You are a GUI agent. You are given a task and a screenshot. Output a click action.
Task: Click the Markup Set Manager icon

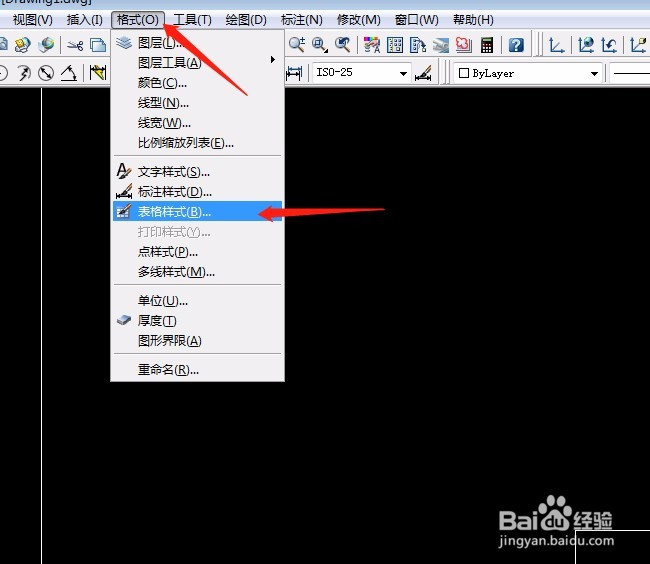pos(463,45)
